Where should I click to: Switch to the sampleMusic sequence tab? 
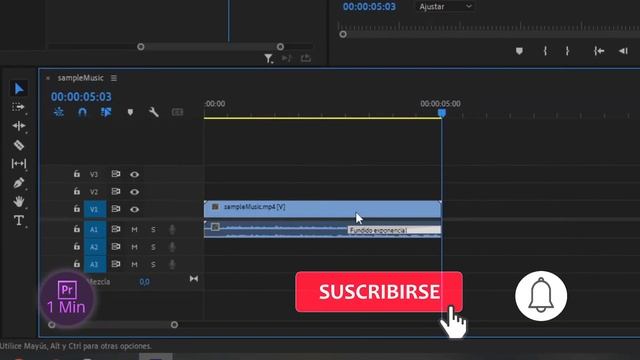tap(80, 78)
